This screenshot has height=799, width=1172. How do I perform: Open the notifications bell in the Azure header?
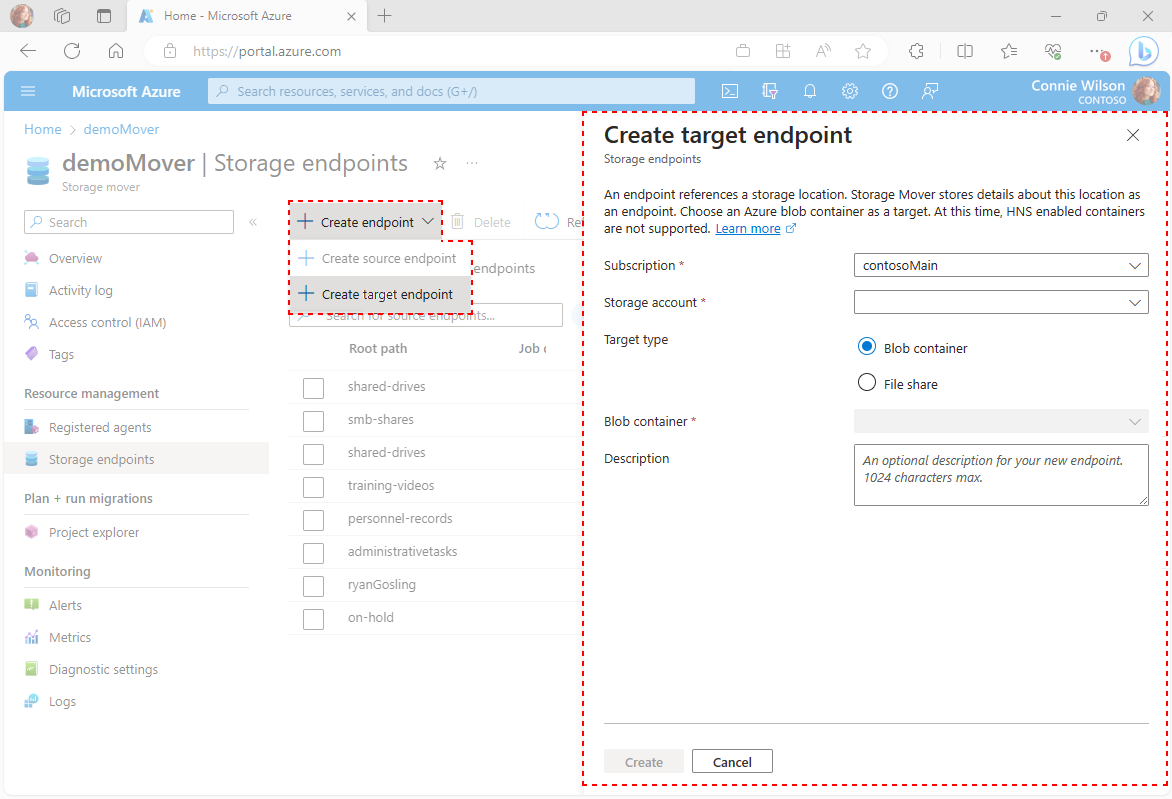[809, 91]
